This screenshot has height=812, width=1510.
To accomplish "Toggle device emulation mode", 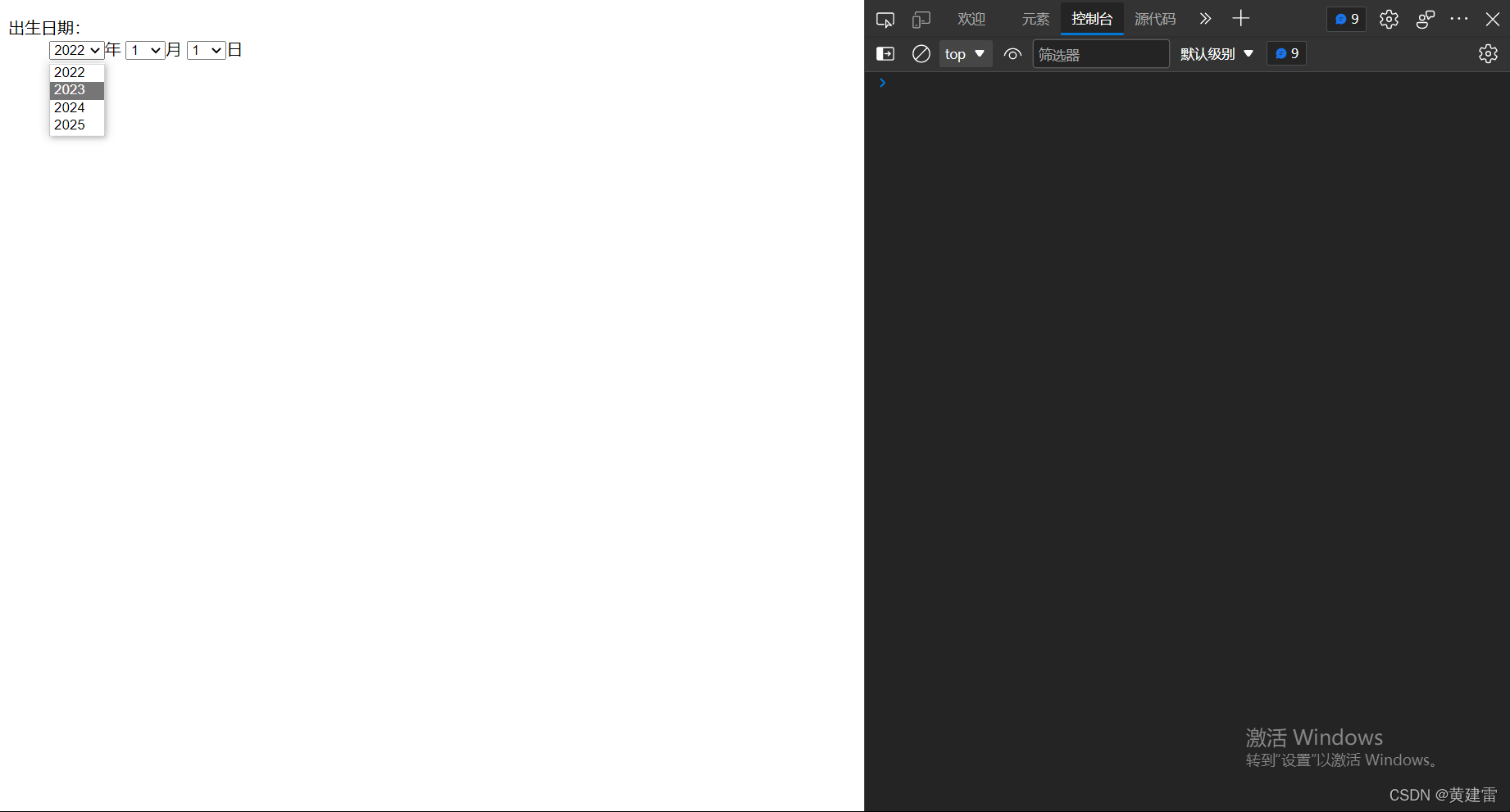I will (921, 19).
